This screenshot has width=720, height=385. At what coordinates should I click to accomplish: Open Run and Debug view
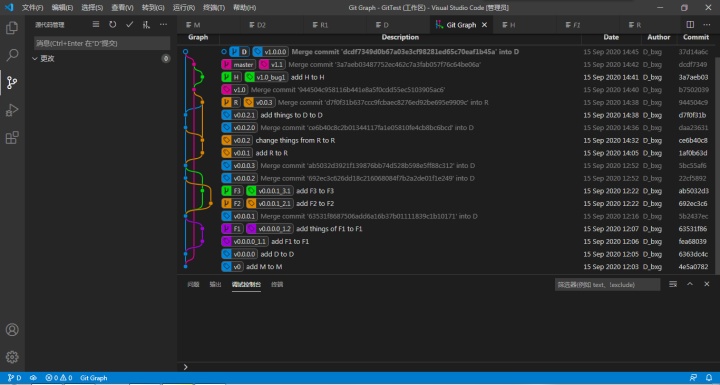pyautogui.click(x=12, y=110)
